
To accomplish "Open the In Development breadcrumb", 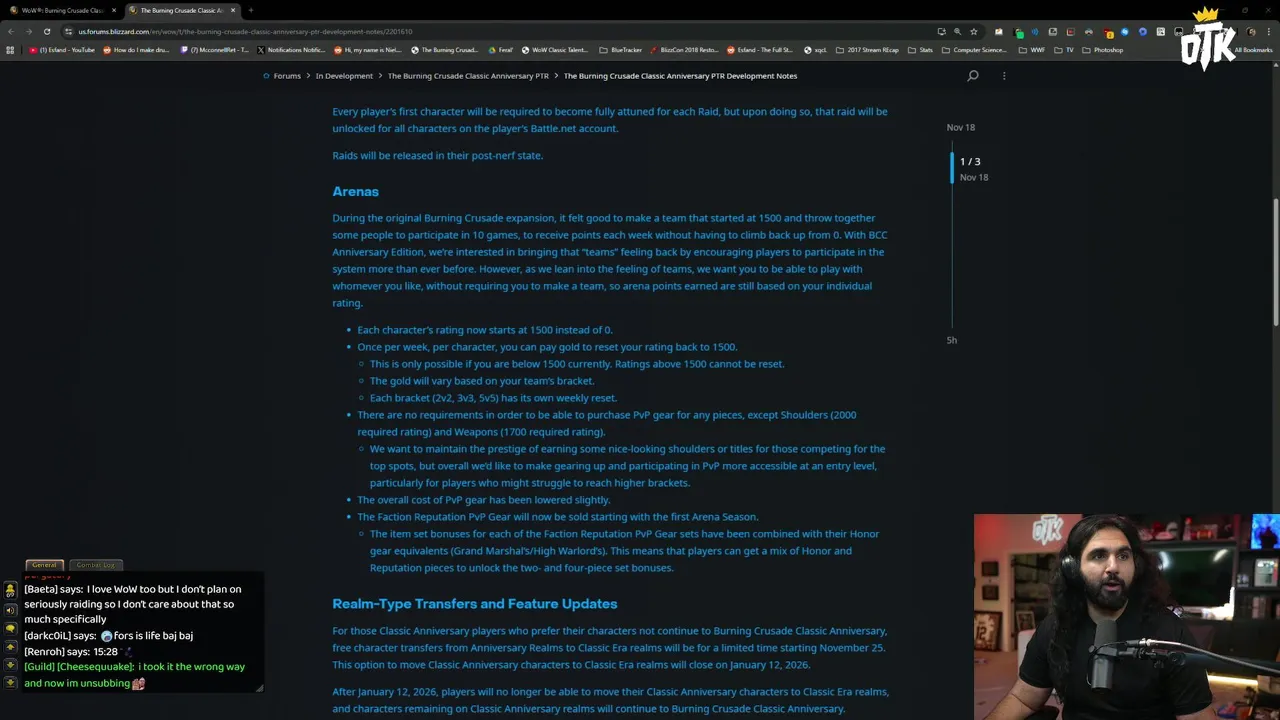I will [x=344, y=76].
